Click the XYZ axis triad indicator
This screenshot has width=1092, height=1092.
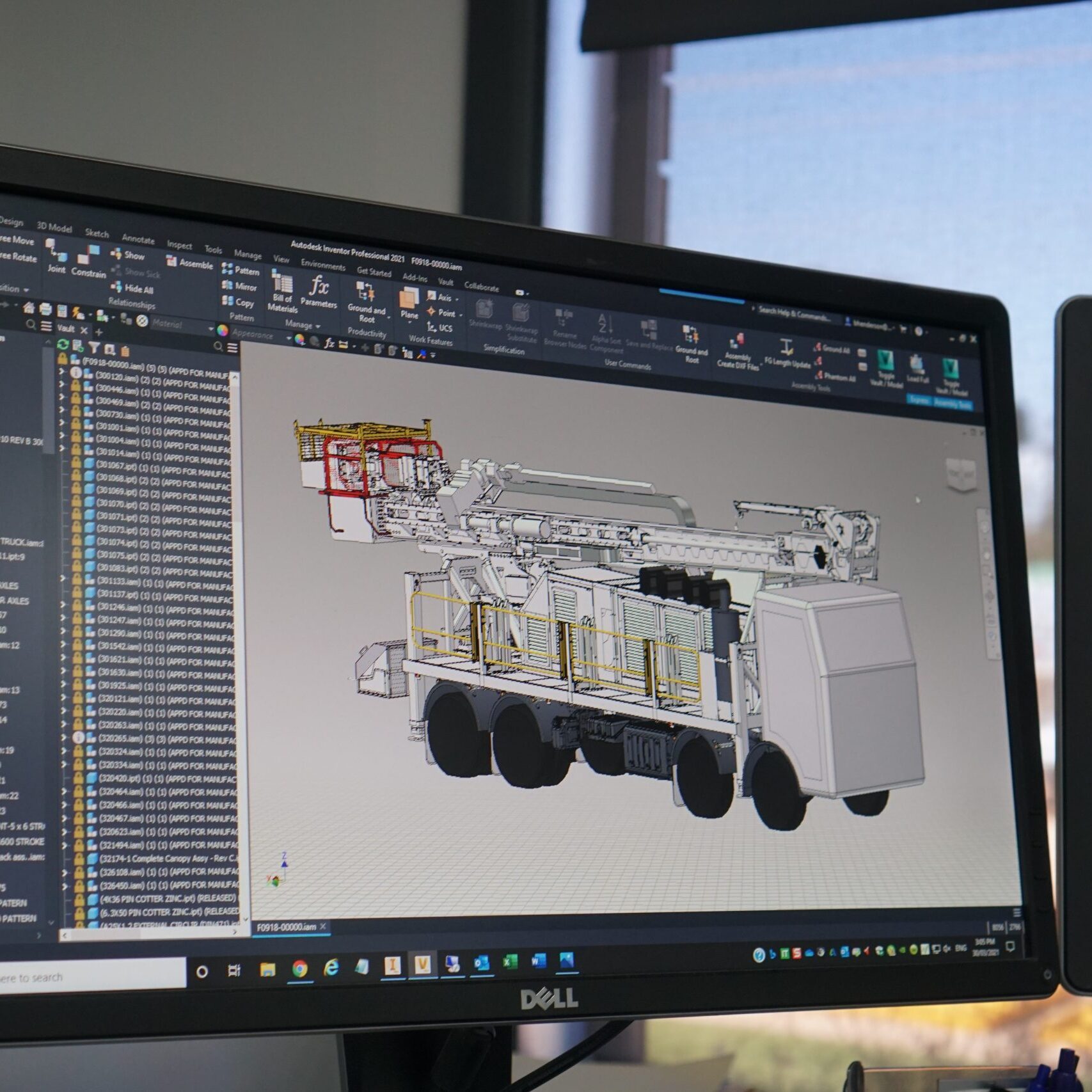click(278, 869)
